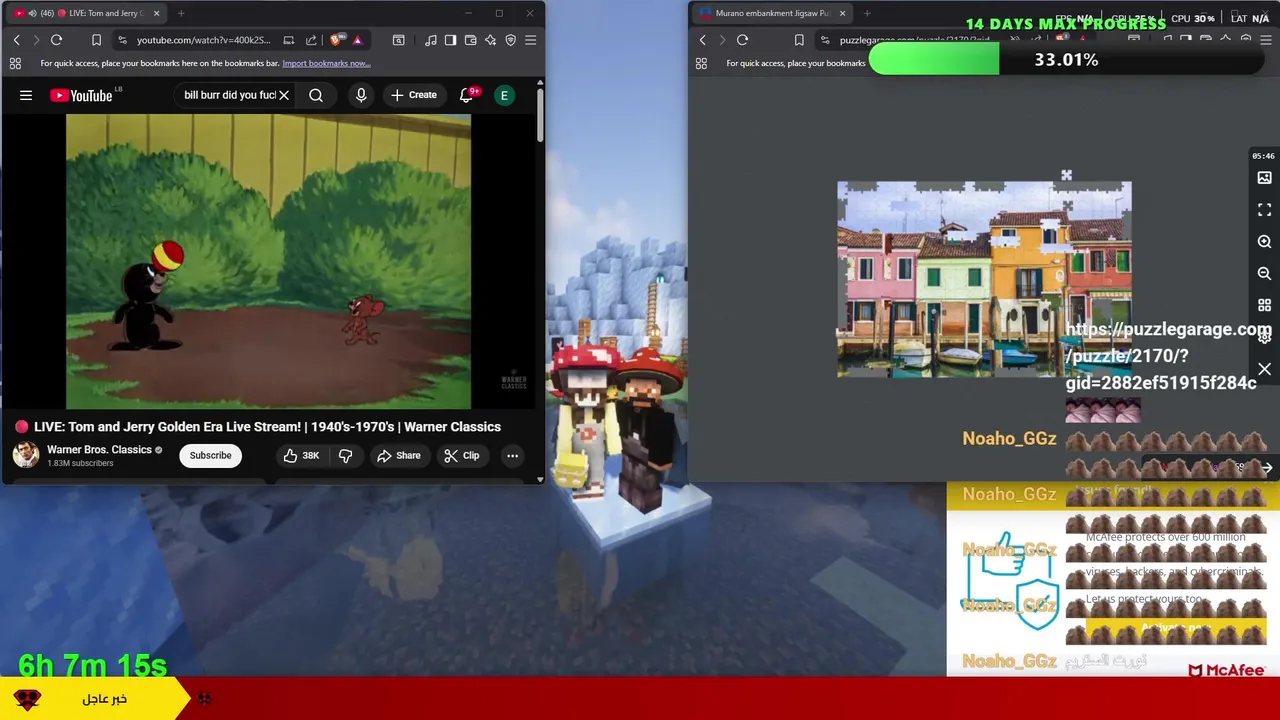The height and width of the screenshot is (720, 1280).
Task: Open bookmarks grid icon in YouTube window
Action: pyautogui.click(x=15, y=63)
